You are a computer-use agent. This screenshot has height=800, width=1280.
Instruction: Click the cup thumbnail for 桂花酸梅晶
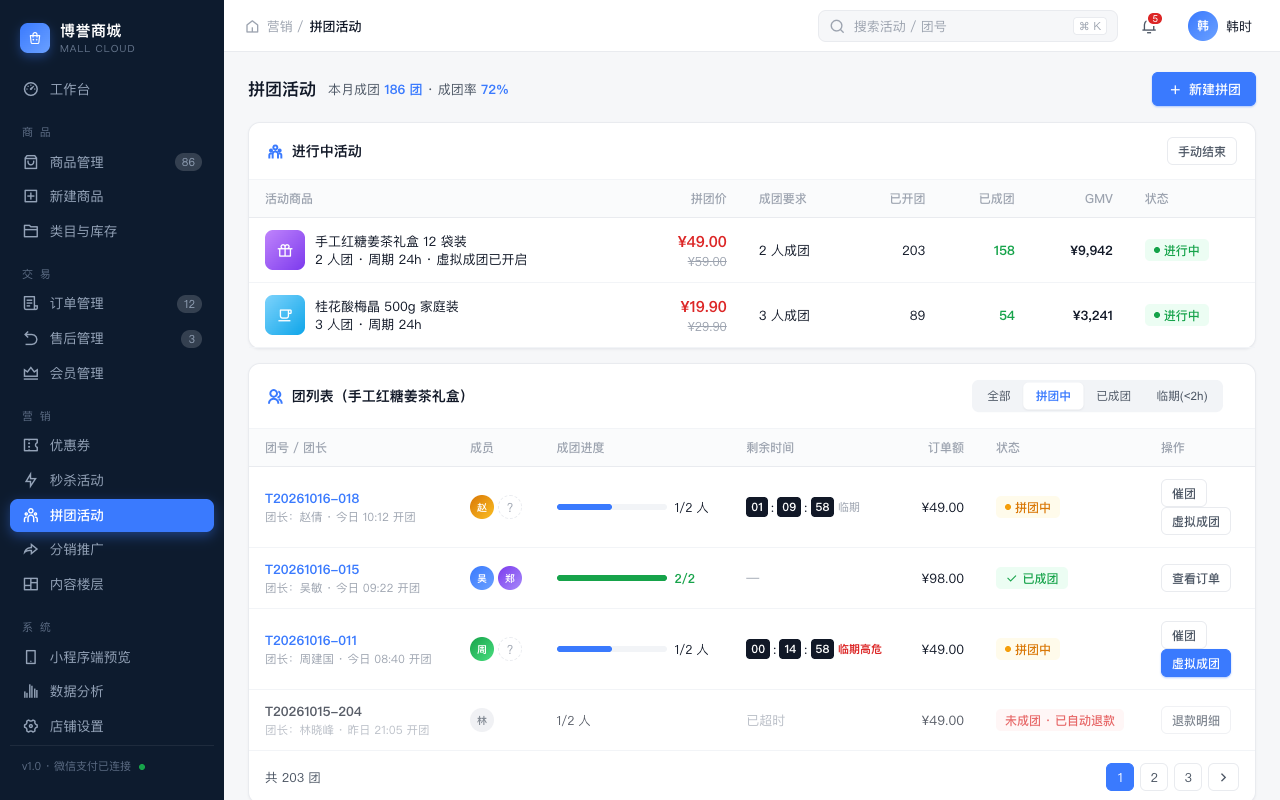tap(285, 315)
